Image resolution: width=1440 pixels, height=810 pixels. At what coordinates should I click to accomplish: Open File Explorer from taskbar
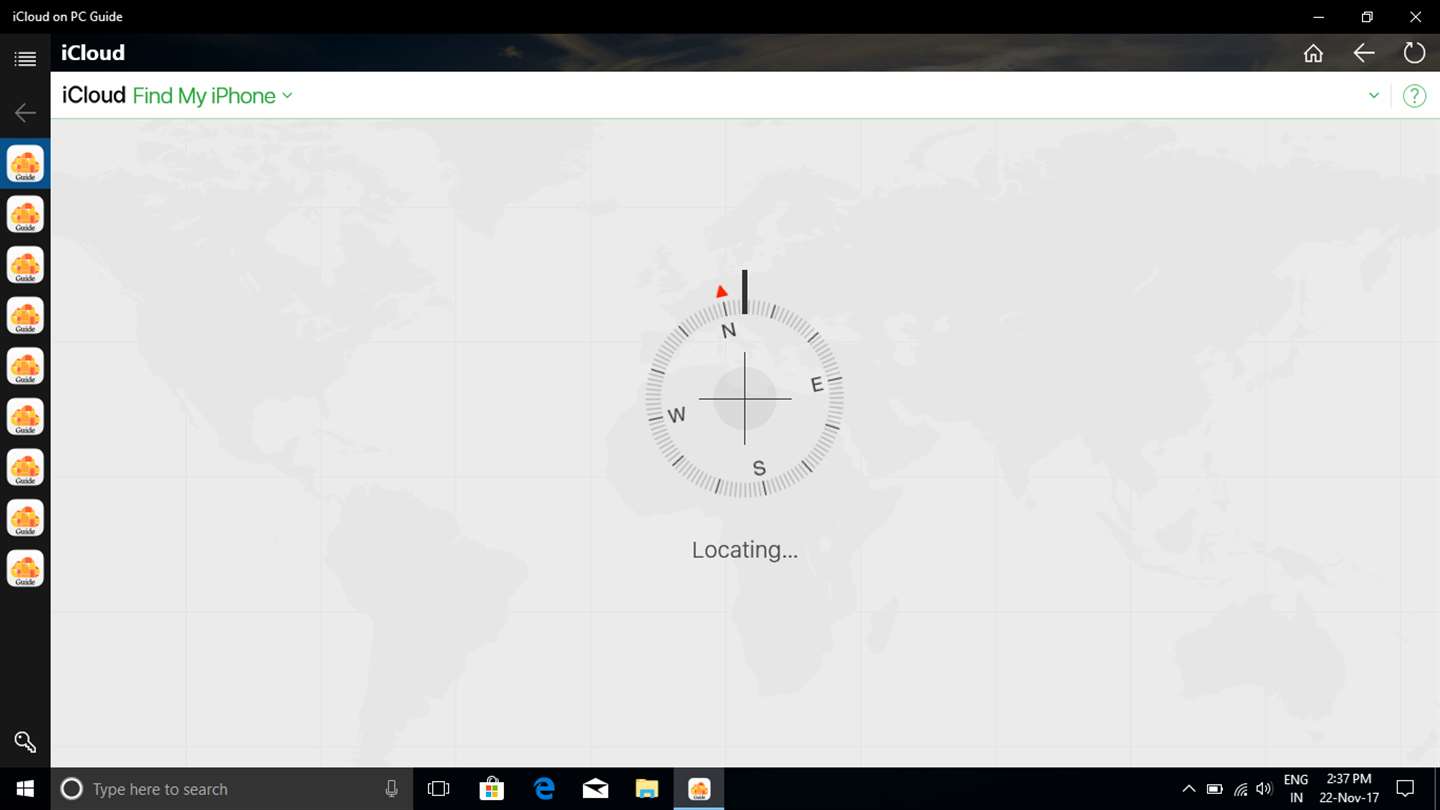647,789
